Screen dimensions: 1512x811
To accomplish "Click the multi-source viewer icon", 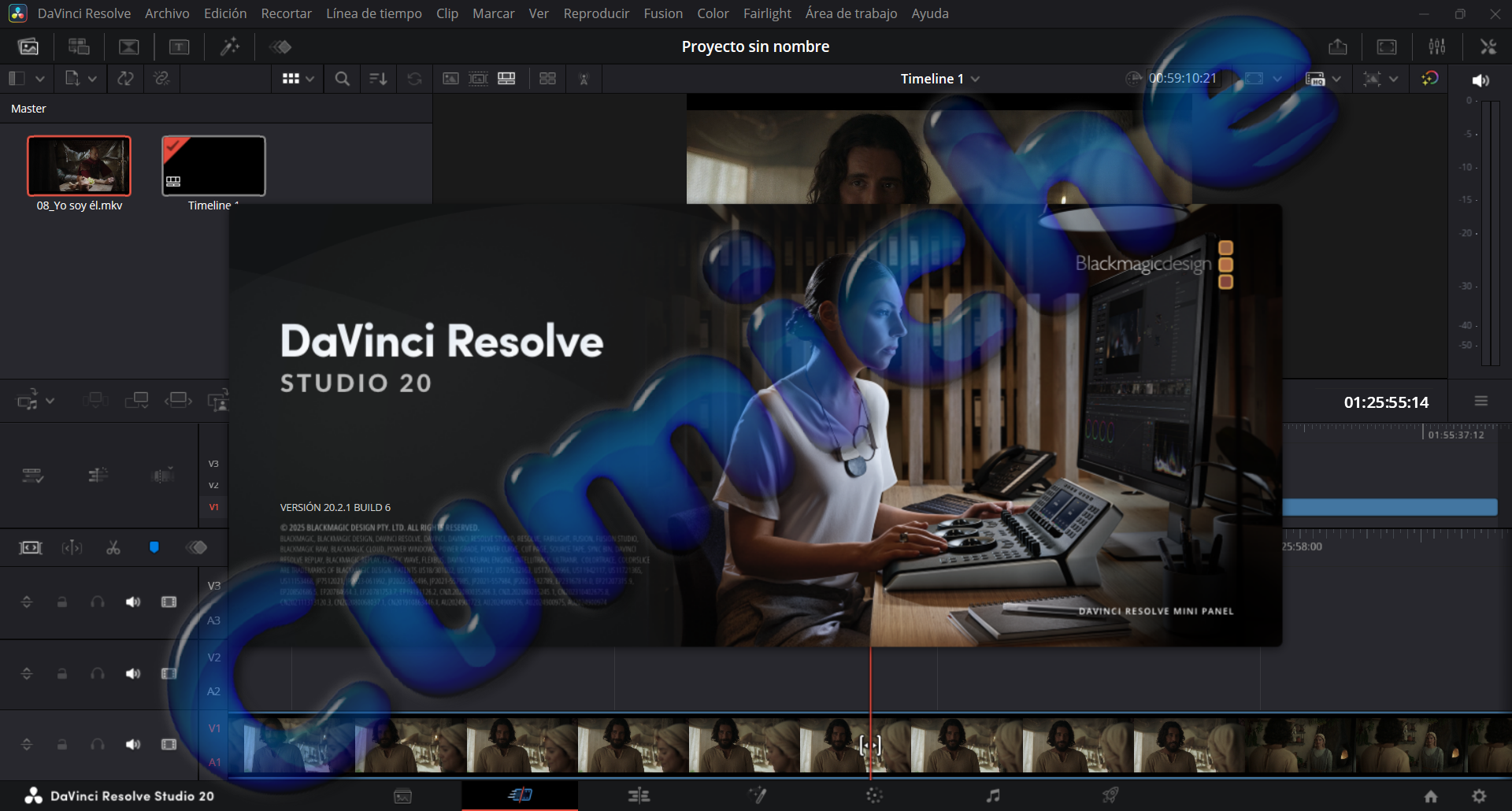I will point(547,79).
